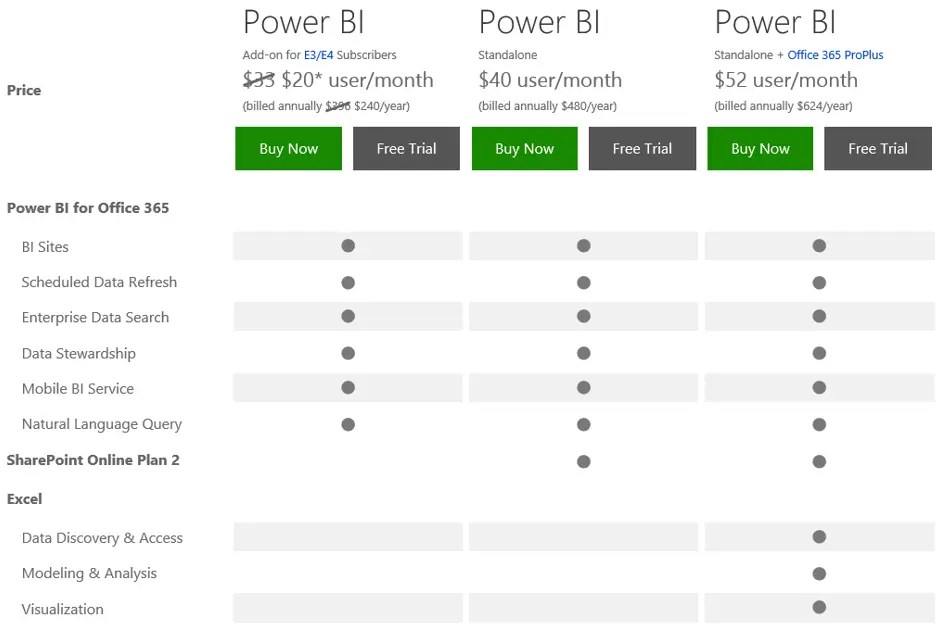
Task: Click the Power BI for Office 365 heading
Action: [x=88, y=208]
